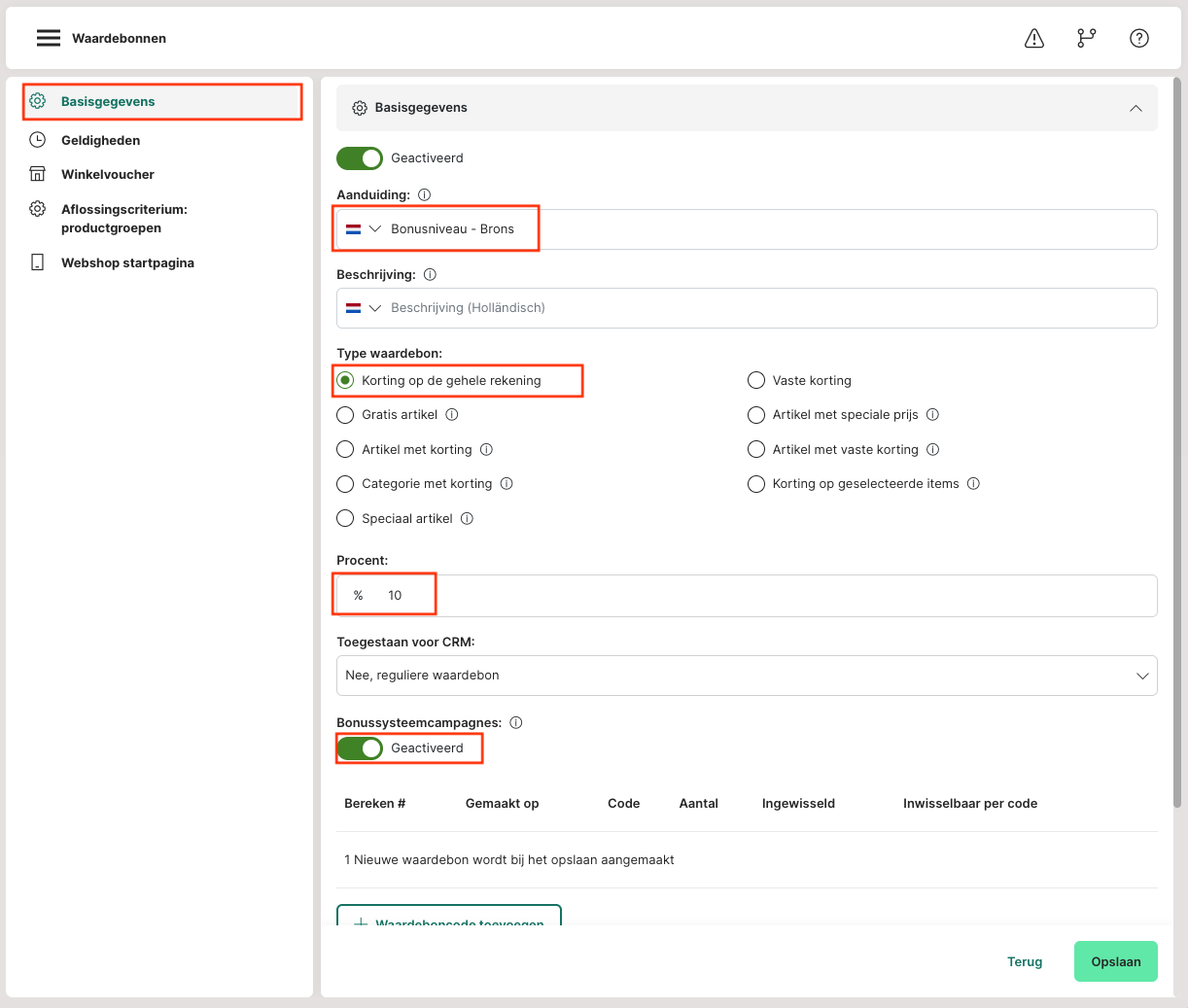Viewport: 1188px width, 1008px height.
Task: Choose Artikel met speciale prijs option
Action: (756, 415)
